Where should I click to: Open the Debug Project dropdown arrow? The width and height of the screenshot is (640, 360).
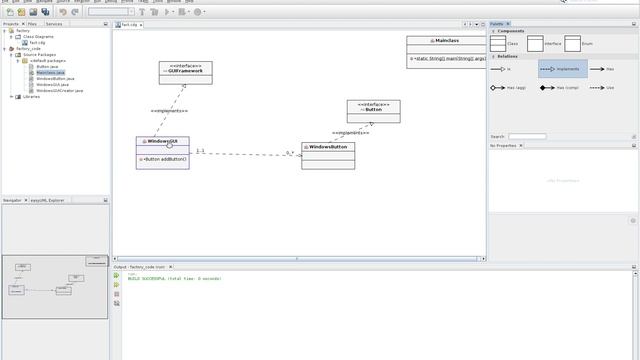[x=189, y=12]
